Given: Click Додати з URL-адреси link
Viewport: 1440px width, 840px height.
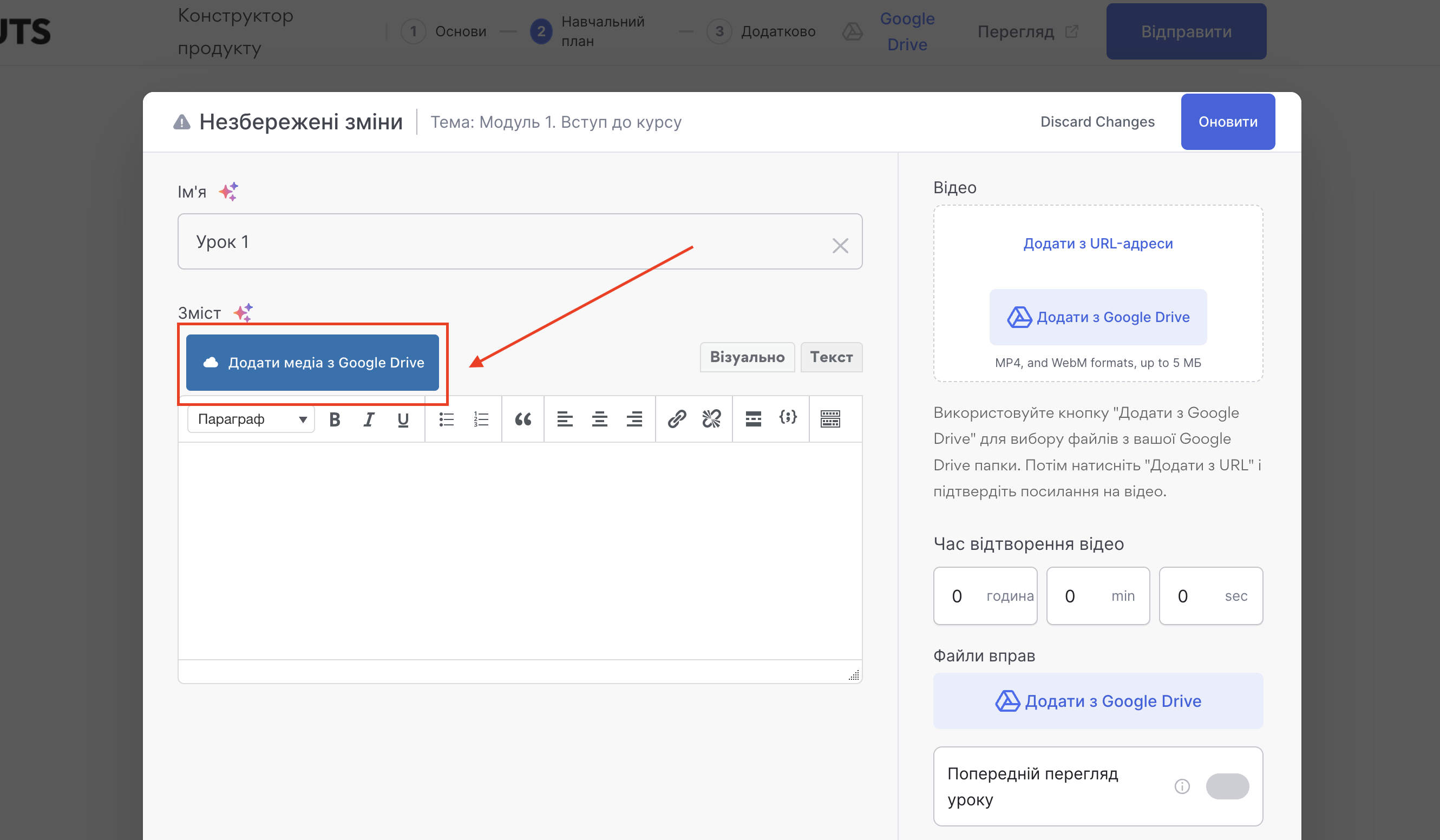Looking at the screenshot, I should pyautogui.click(x=1098, y=244).
